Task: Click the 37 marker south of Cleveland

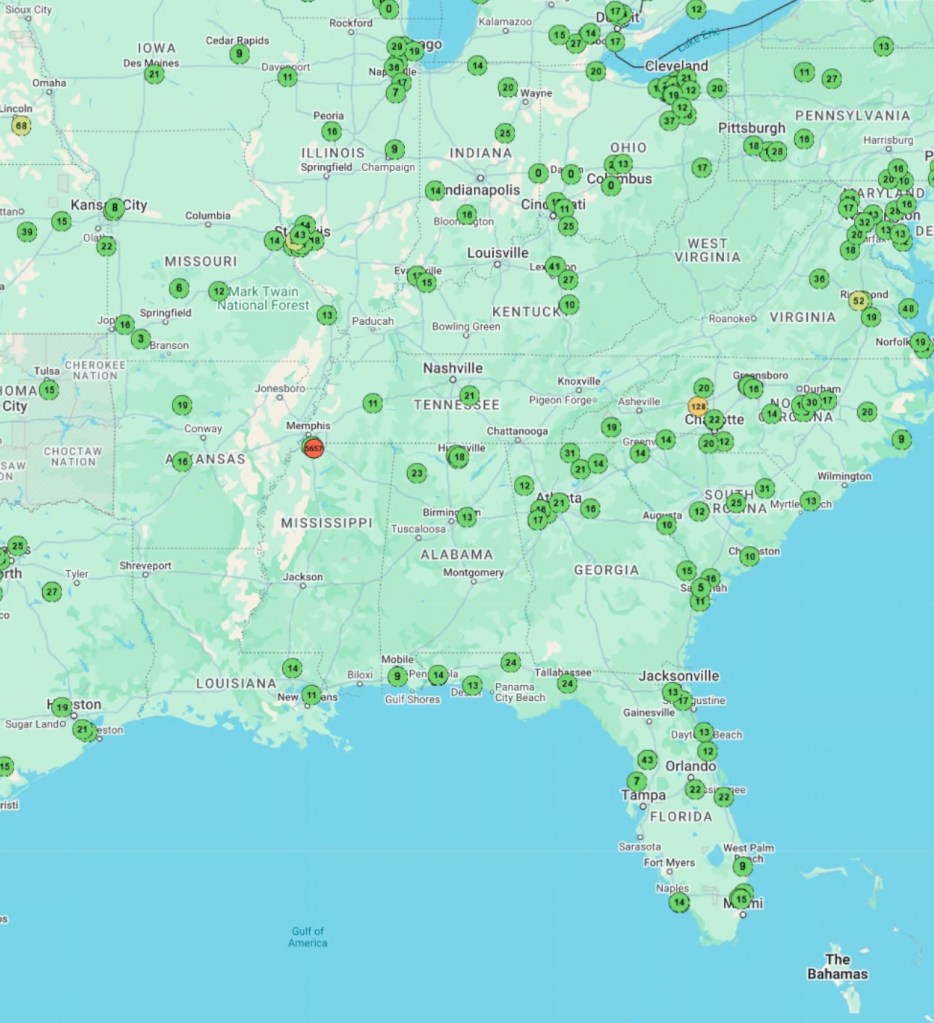Action: [x=669, y=121]
